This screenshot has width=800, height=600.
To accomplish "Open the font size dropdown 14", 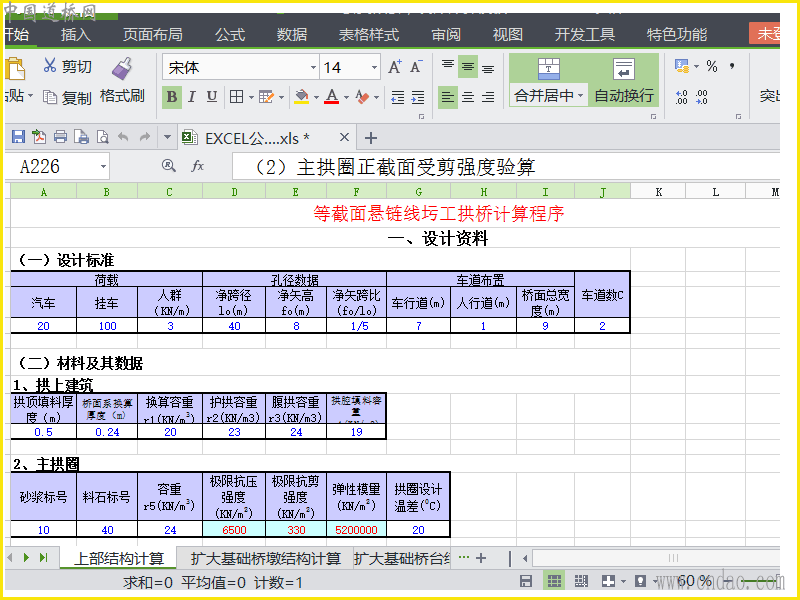I will coord(374,68).
